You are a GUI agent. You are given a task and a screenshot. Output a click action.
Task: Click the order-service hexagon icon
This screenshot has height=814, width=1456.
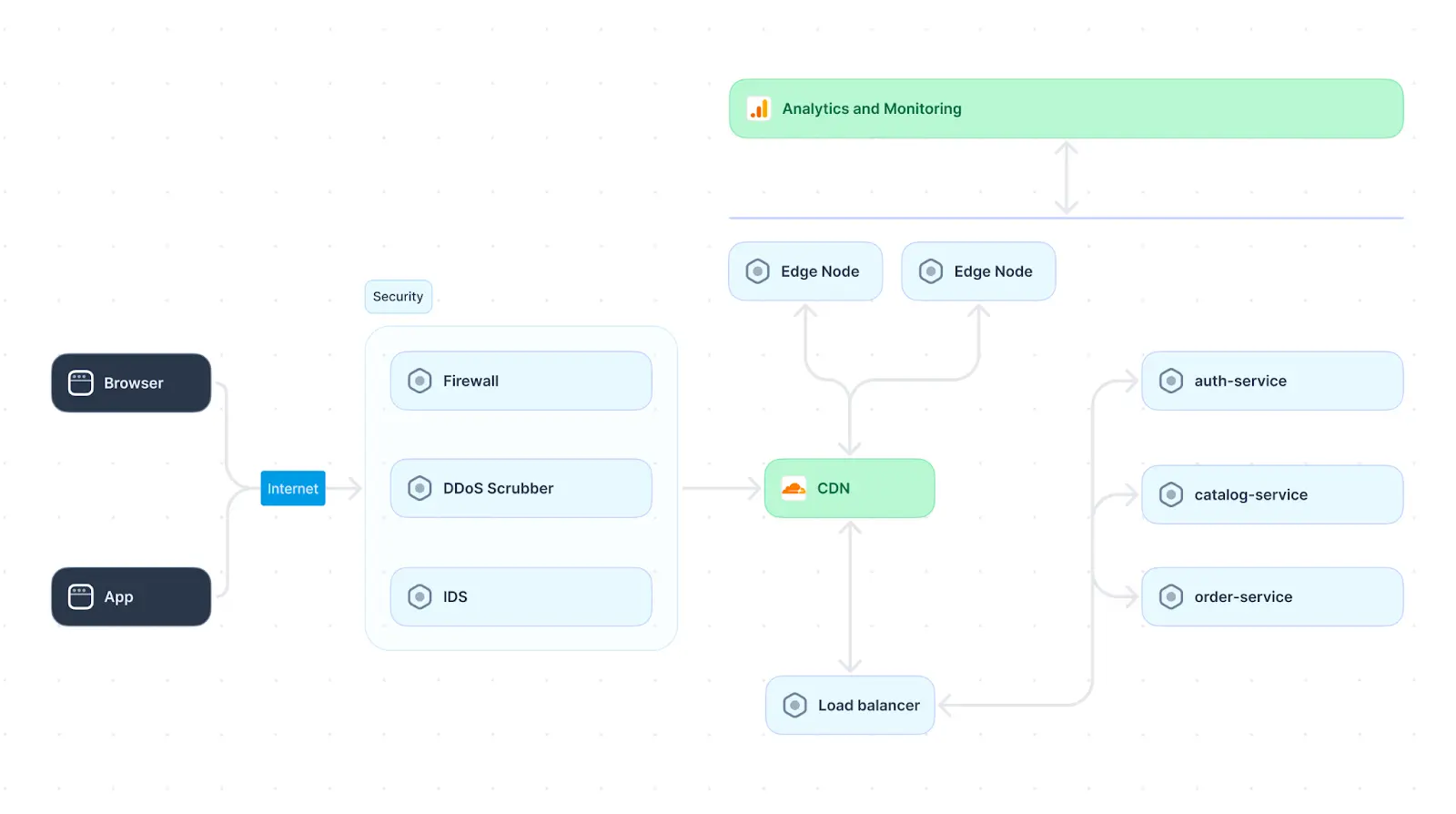[x=1171, y=597]
